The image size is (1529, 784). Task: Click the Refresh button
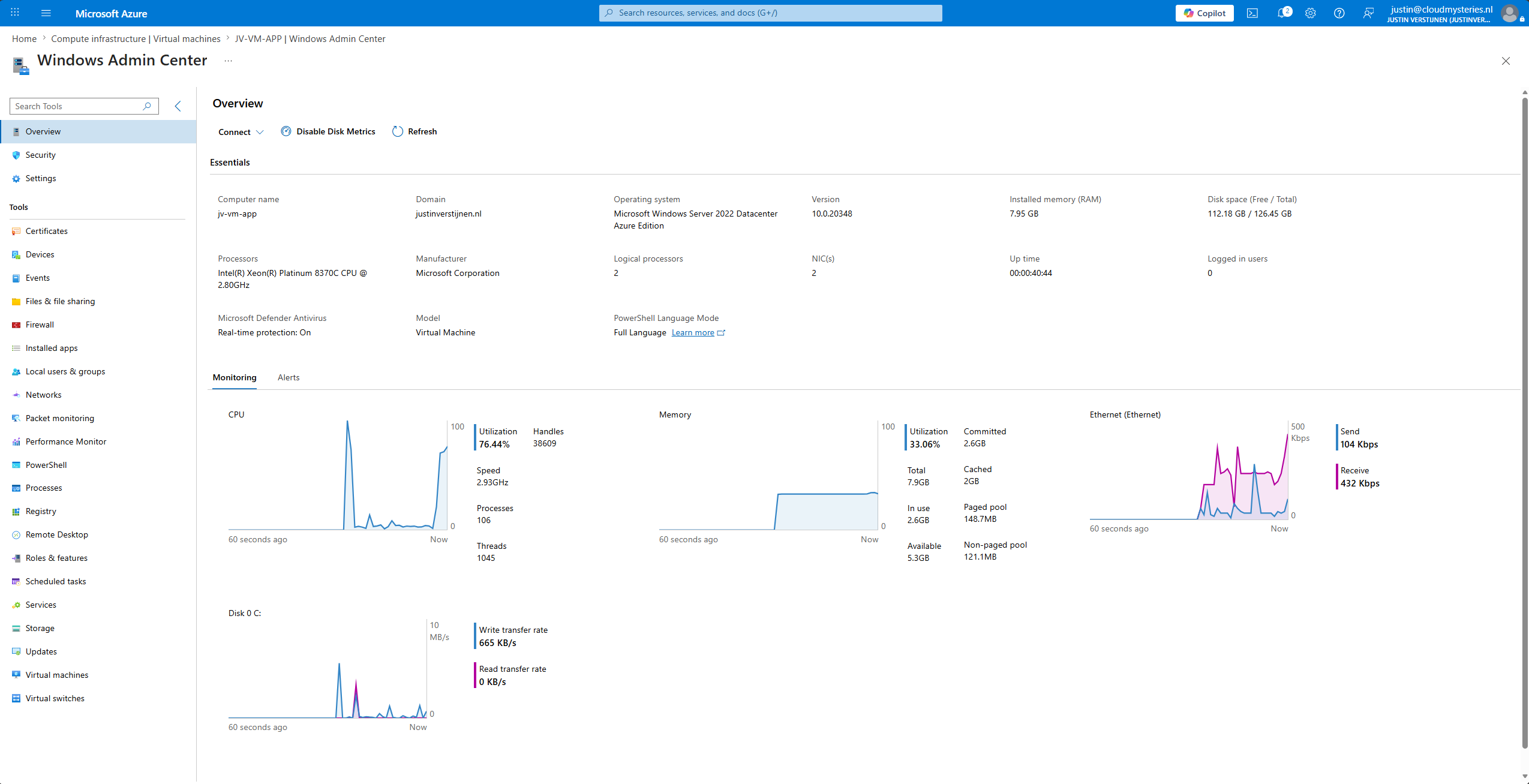(x=414, y=131)
